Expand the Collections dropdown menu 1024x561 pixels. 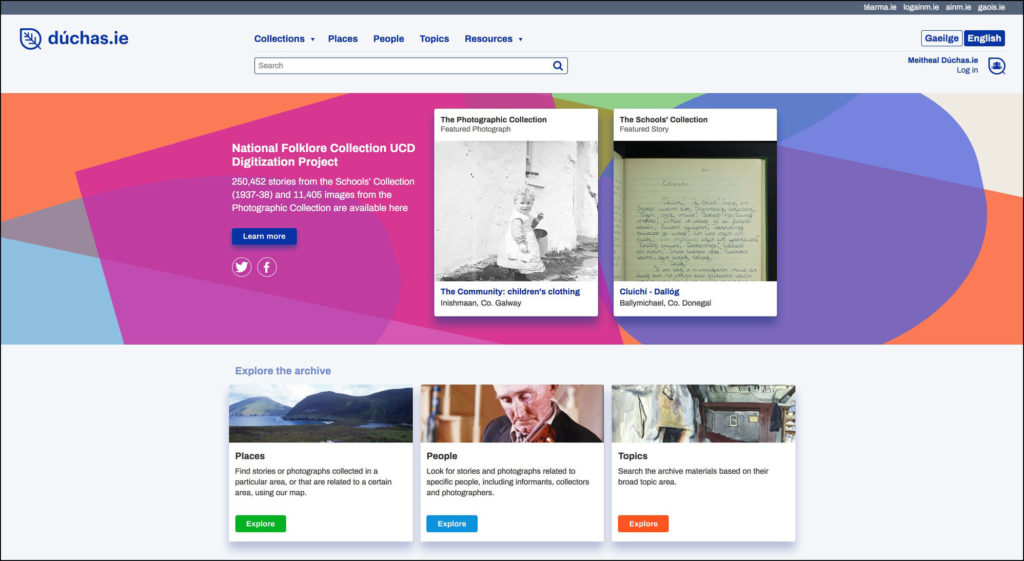pyautogui.click(x=284, y=39)
